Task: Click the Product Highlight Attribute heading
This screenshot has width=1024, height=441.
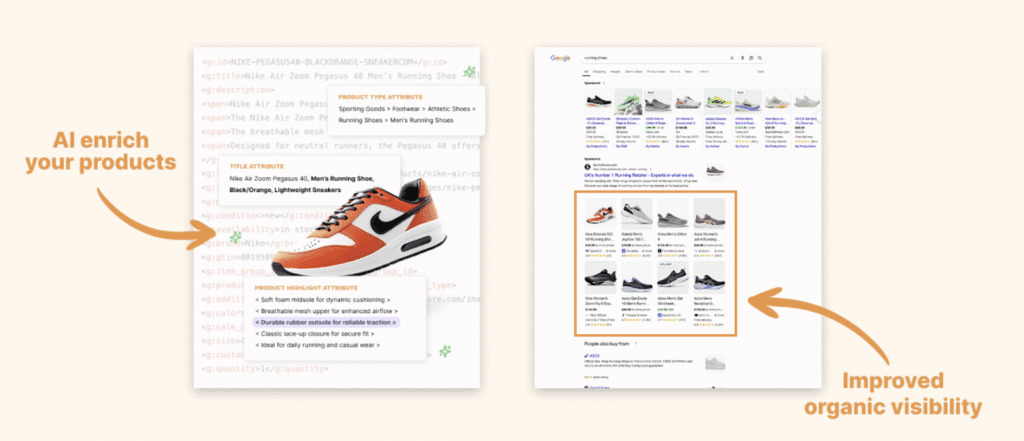Action: pyautogui.click(x=306, y=287)
